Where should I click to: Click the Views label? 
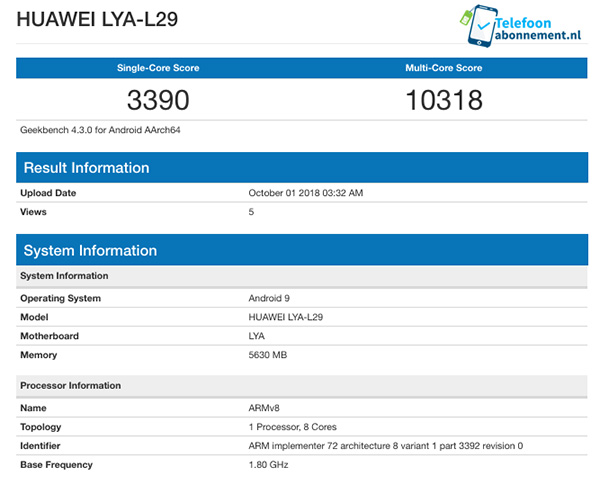point(33,212)
